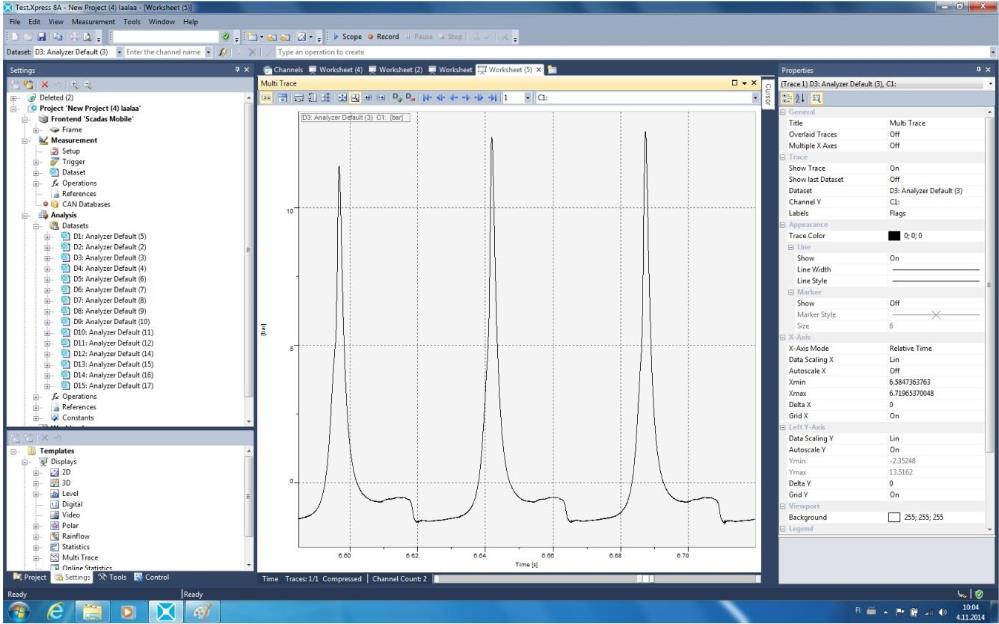
Task: Open the Windows Start menu
Action: 18,612
